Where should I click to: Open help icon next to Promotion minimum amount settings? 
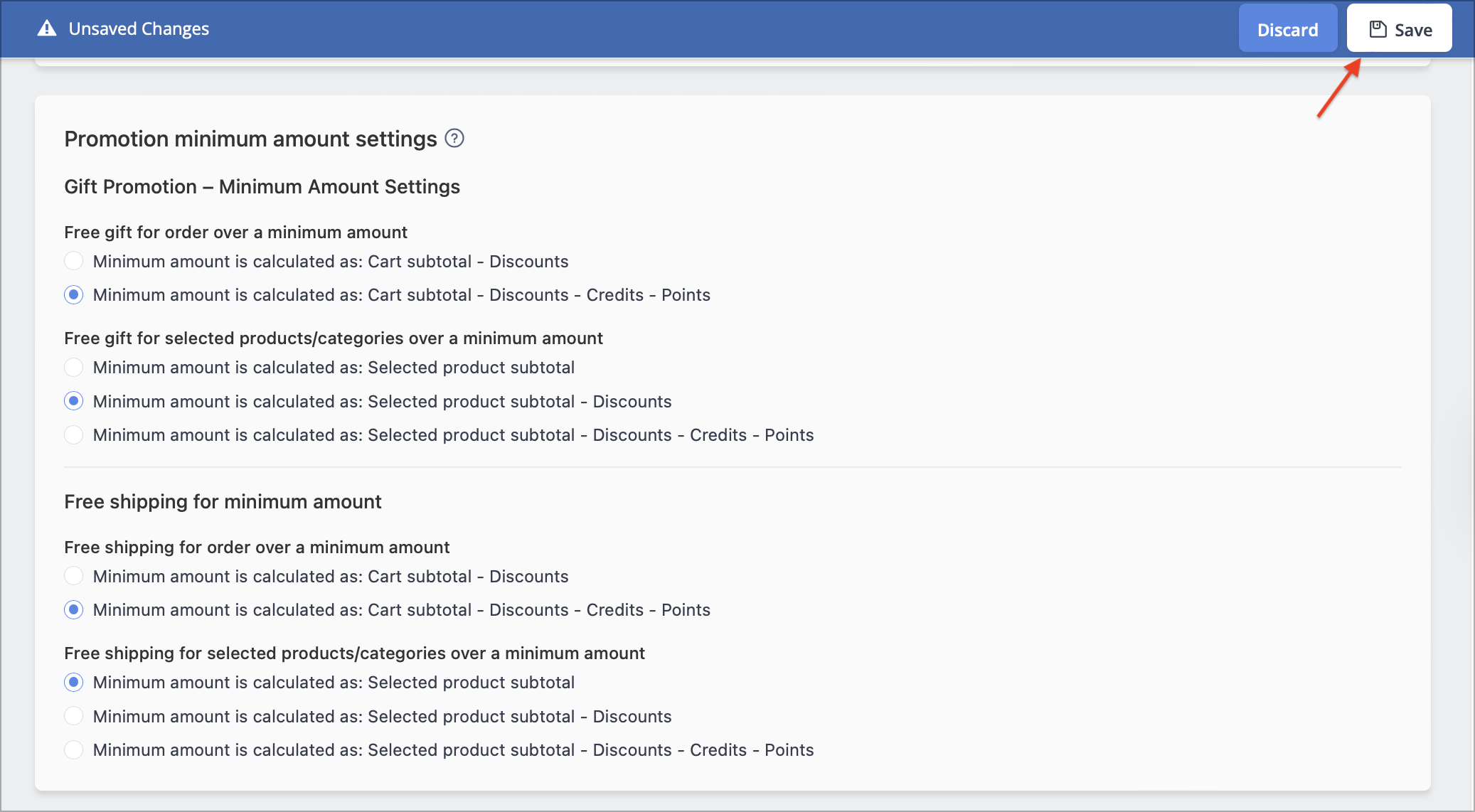point(454,138)
